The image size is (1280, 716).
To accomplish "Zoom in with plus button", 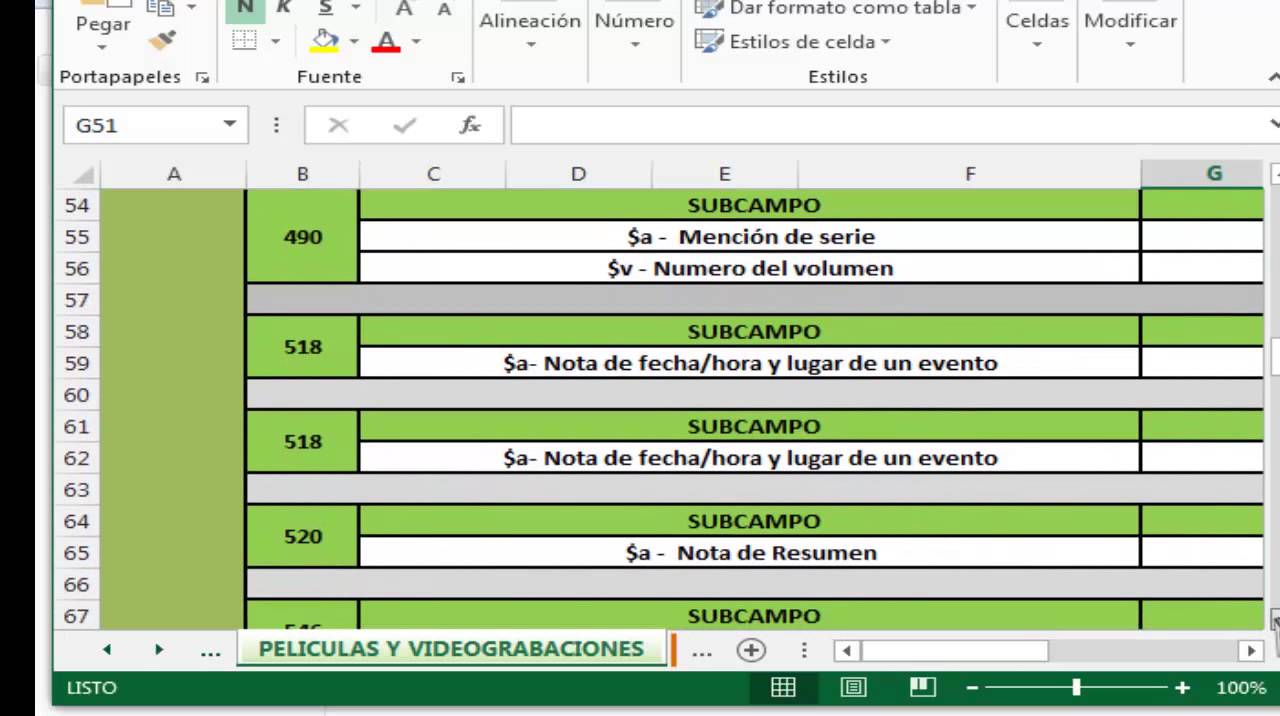I will tap(1183, 688).
